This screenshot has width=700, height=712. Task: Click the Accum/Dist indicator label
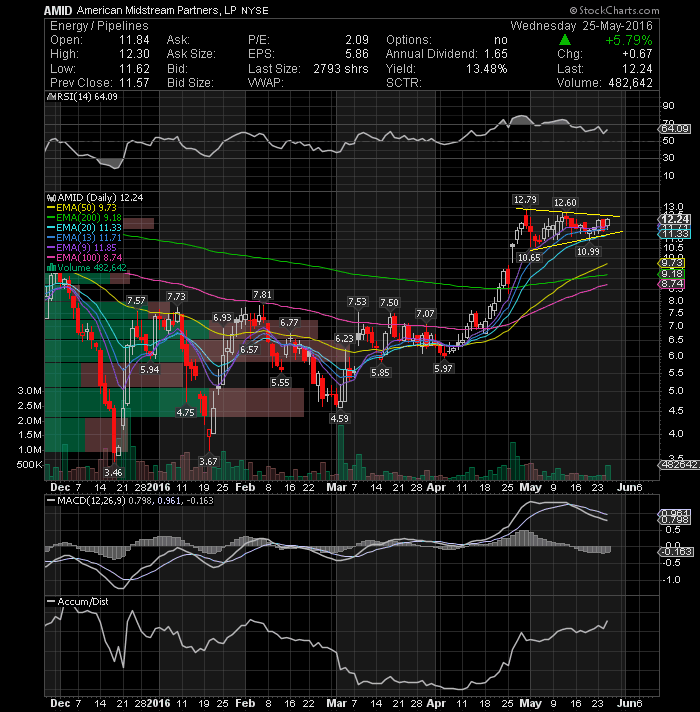tap(78, 601)
